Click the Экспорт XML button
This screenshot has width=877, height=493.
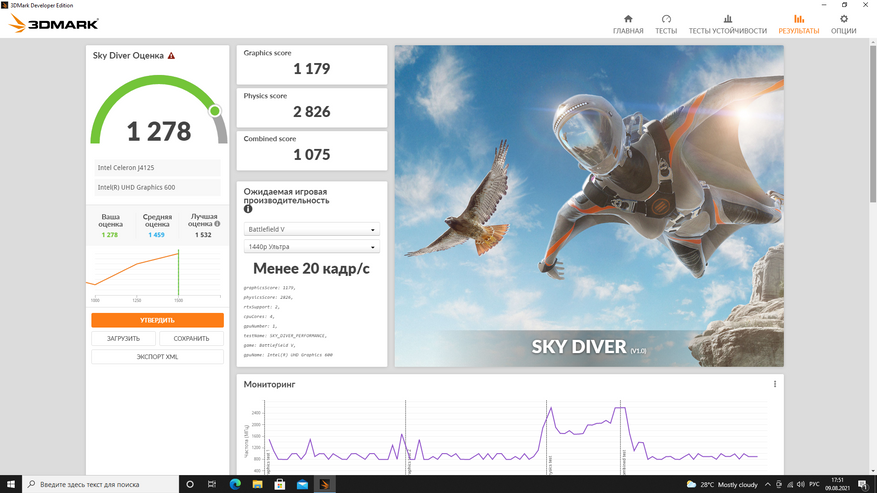point(157,356)
